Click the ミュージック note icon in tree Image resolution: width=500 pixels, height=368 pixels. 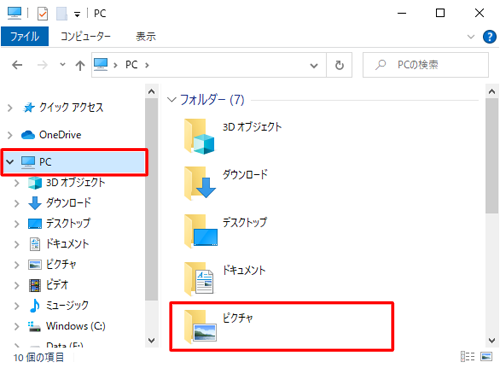[x=35, y=305]
